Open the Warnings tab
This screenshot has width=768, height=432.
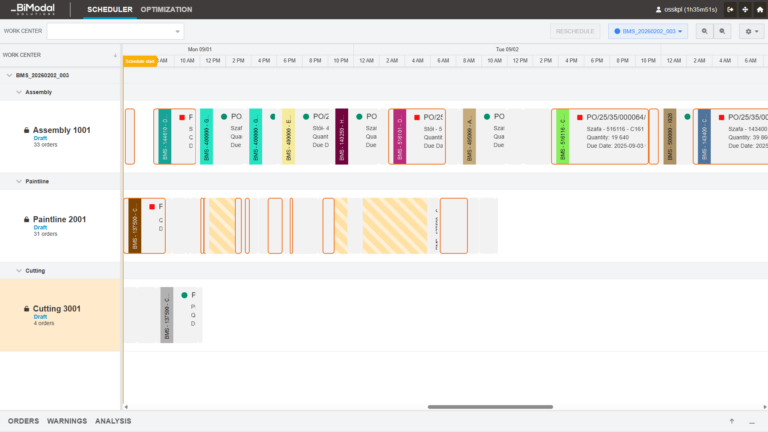click(x=67, y=421)
